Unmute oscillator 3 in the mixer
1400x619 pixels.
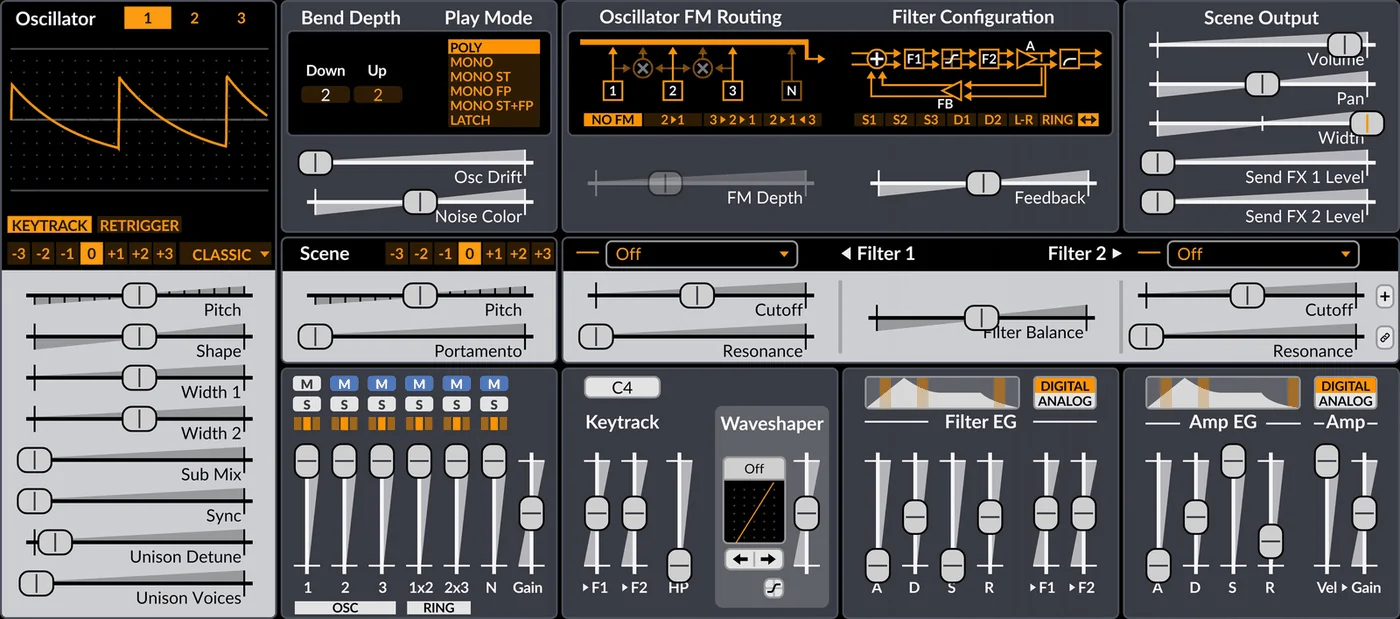tap(381, 384)
